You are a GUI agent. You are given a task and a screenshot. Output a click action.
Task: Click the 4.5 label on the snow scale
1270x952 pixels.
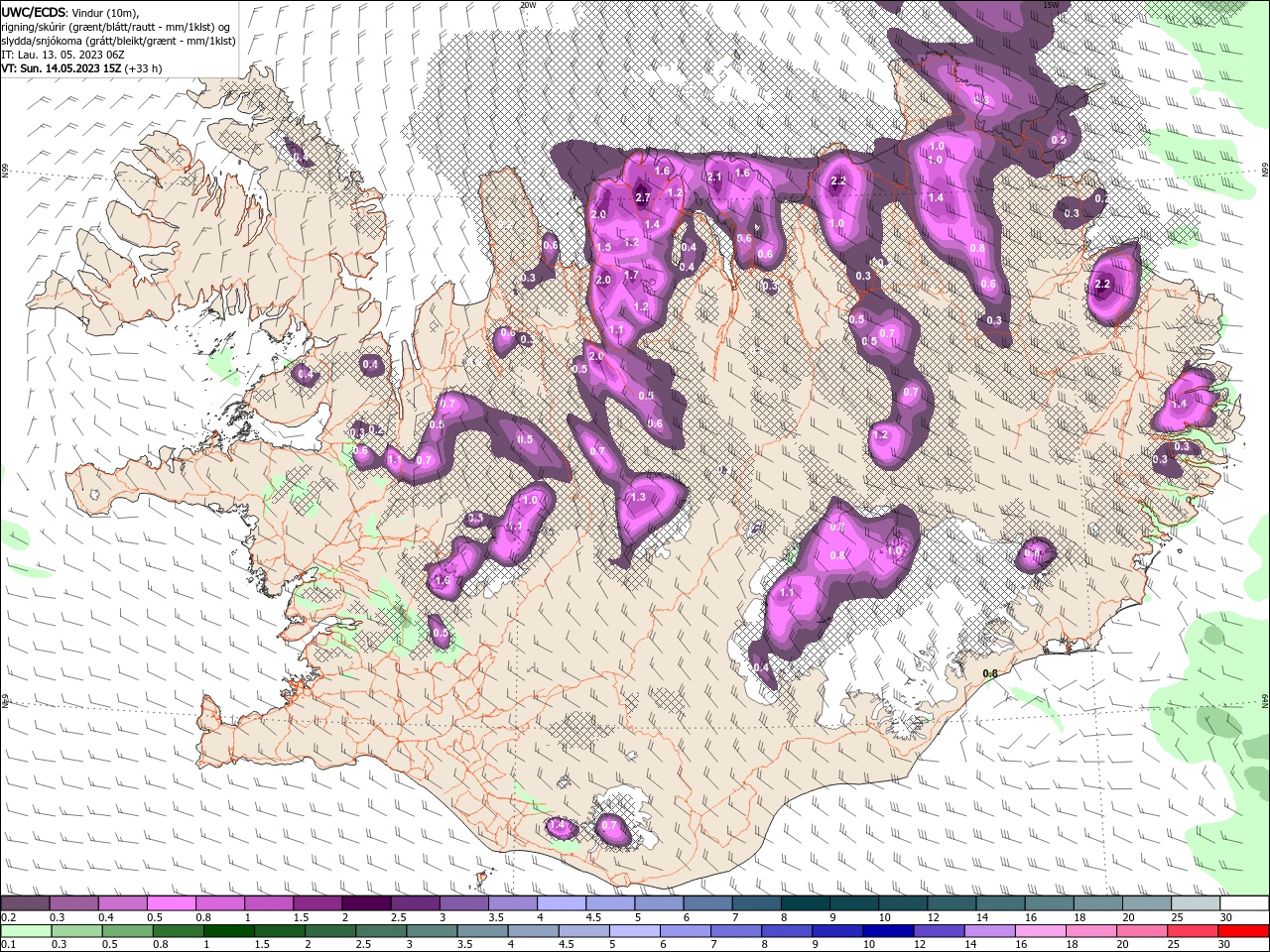593,917
